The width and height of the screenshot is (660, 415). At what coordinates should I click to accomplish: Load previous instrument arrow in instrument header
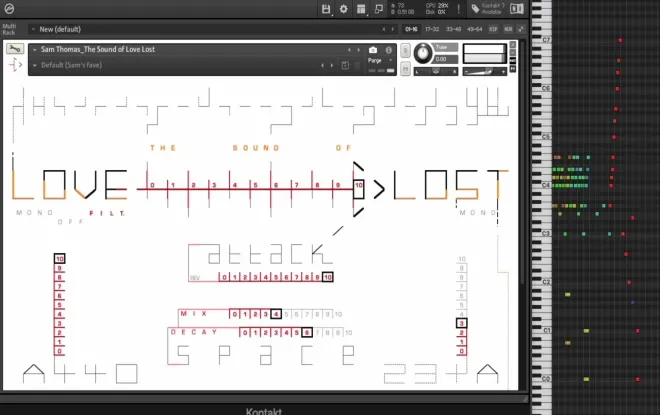click(349, 50)
